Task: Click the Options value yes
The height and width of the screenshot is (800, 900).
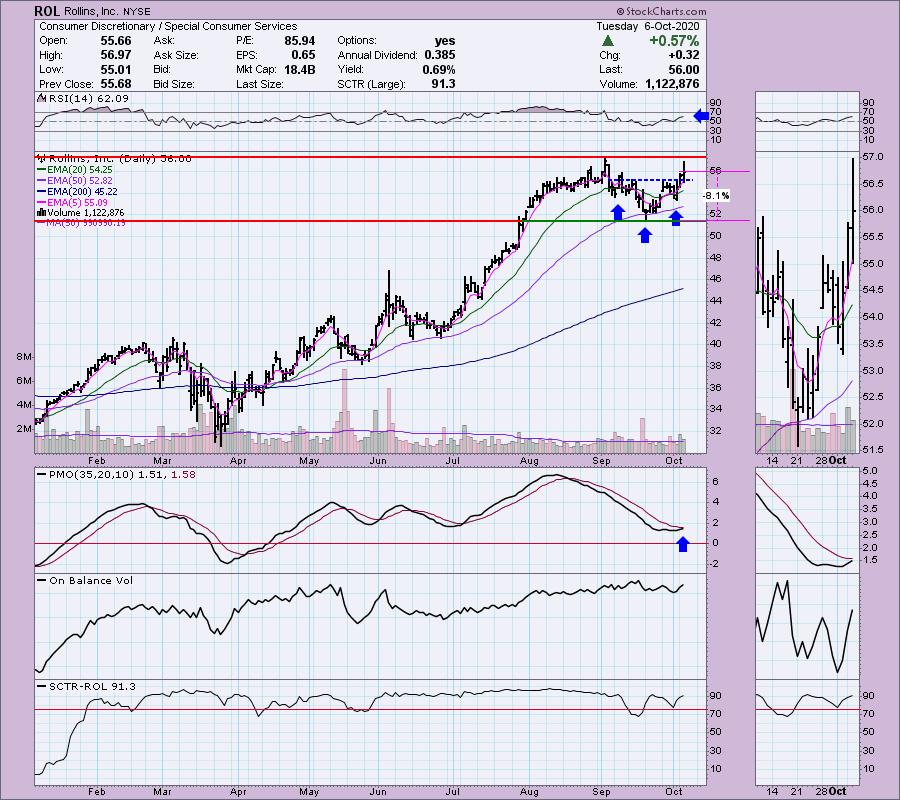Action: (445, 41)
